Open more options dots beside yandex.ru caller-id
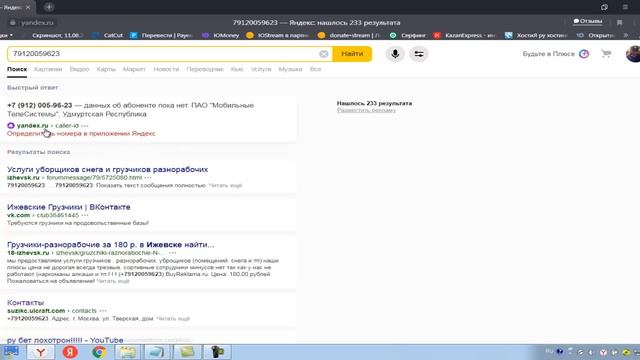 [x=84, y=126]
